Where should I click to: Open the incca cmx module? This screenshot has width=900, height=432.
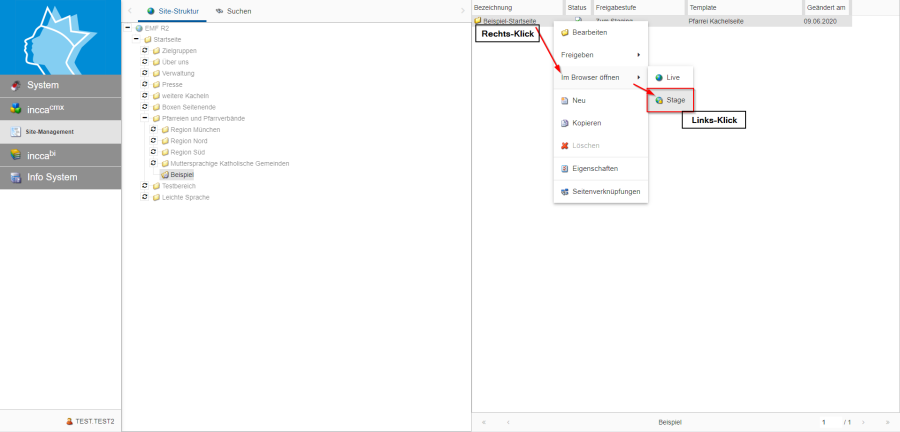click(60, 108)
